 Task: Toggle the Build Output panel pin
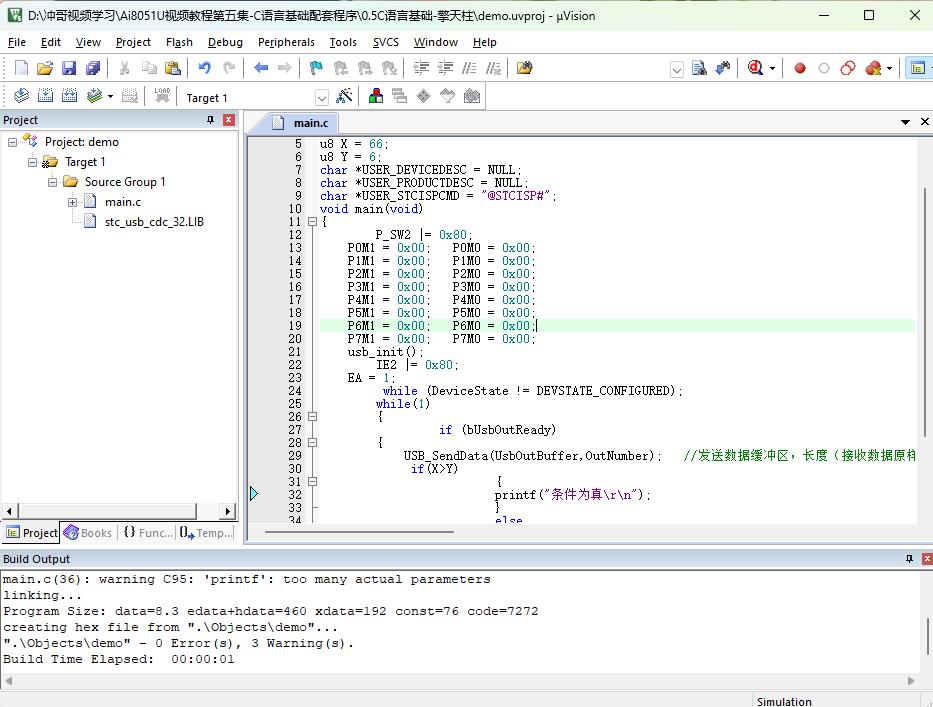tap(909, 558)
